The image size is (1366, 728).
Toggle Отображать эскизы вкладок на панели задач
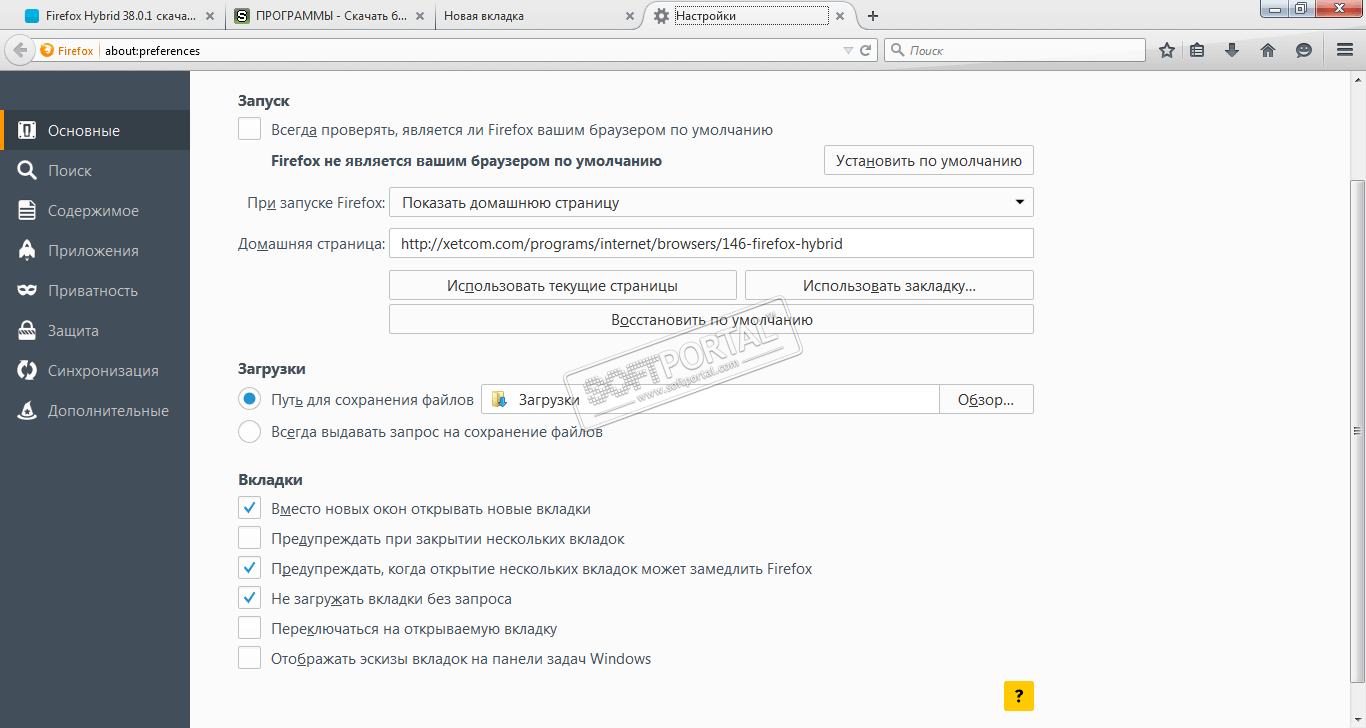point(249,658)
